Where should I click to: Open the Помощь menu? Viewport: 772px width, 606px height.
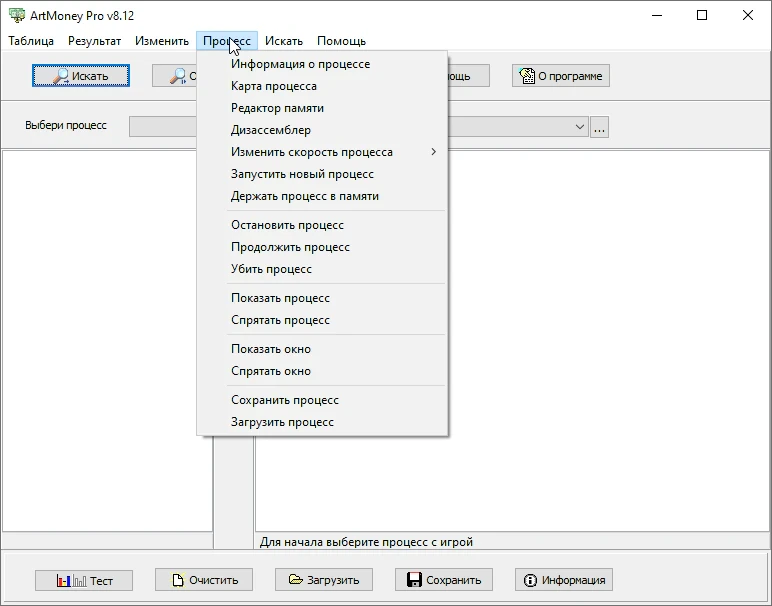pos(341,41)
